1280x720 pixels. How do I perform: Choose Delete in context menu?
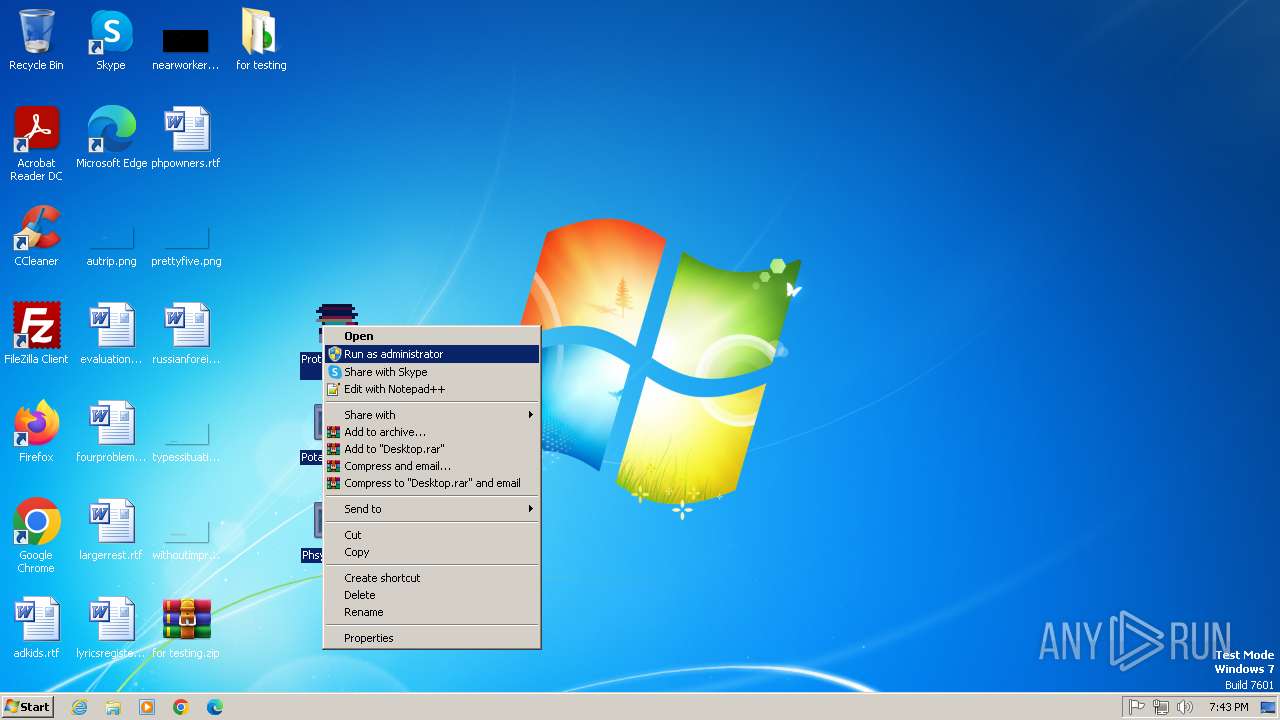click(x=432, y=595)
